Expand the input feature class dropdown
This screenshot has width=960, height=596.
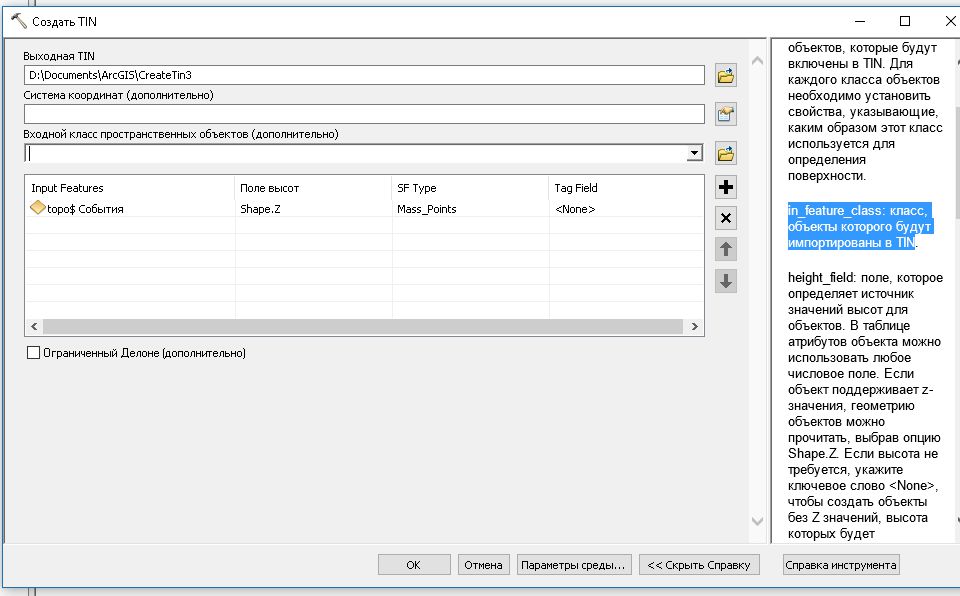pos(694,154)
